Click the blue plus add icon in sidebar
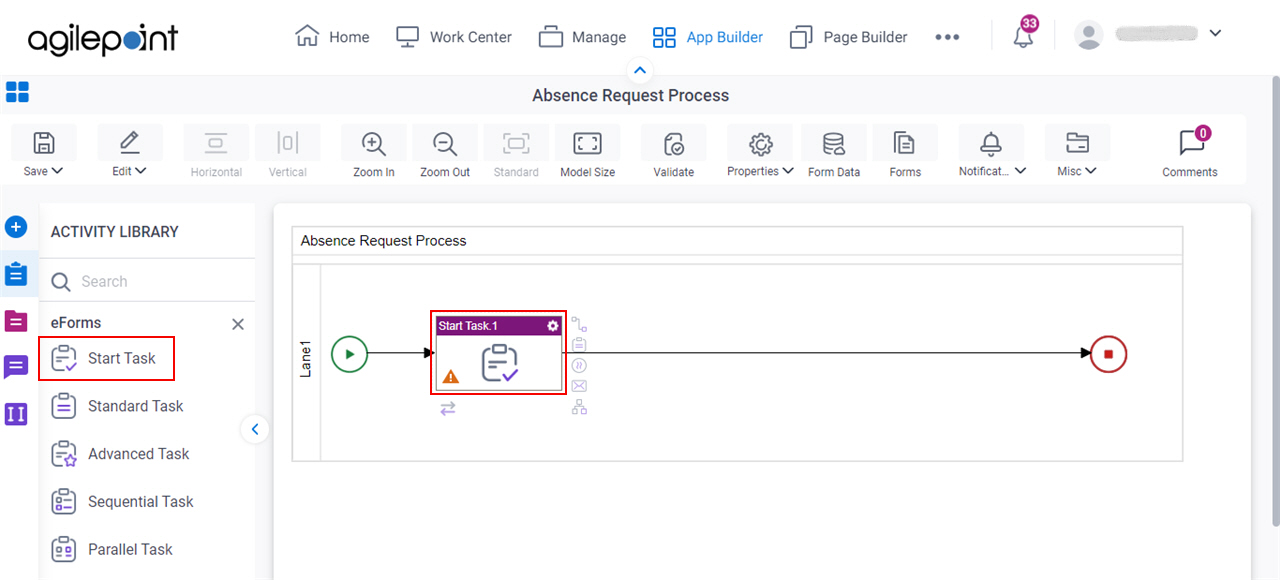Image resolution: width=1280 pixels, height=580 pixels. point(16,227)
